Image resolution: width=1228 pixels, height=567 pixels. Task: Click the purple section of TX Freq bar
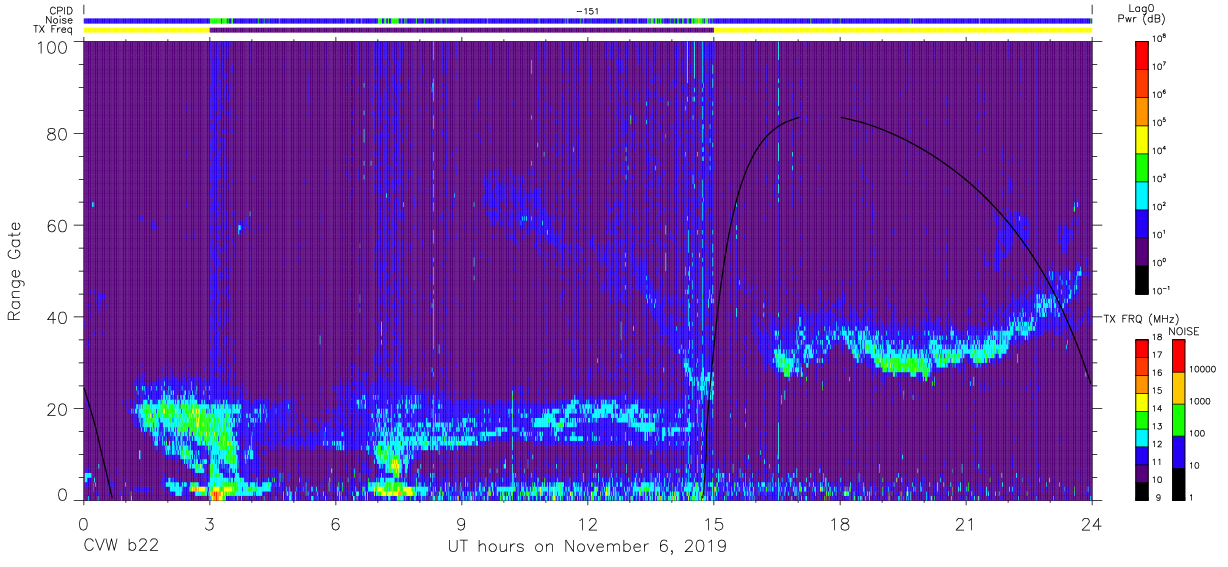[x=461, y=30]
